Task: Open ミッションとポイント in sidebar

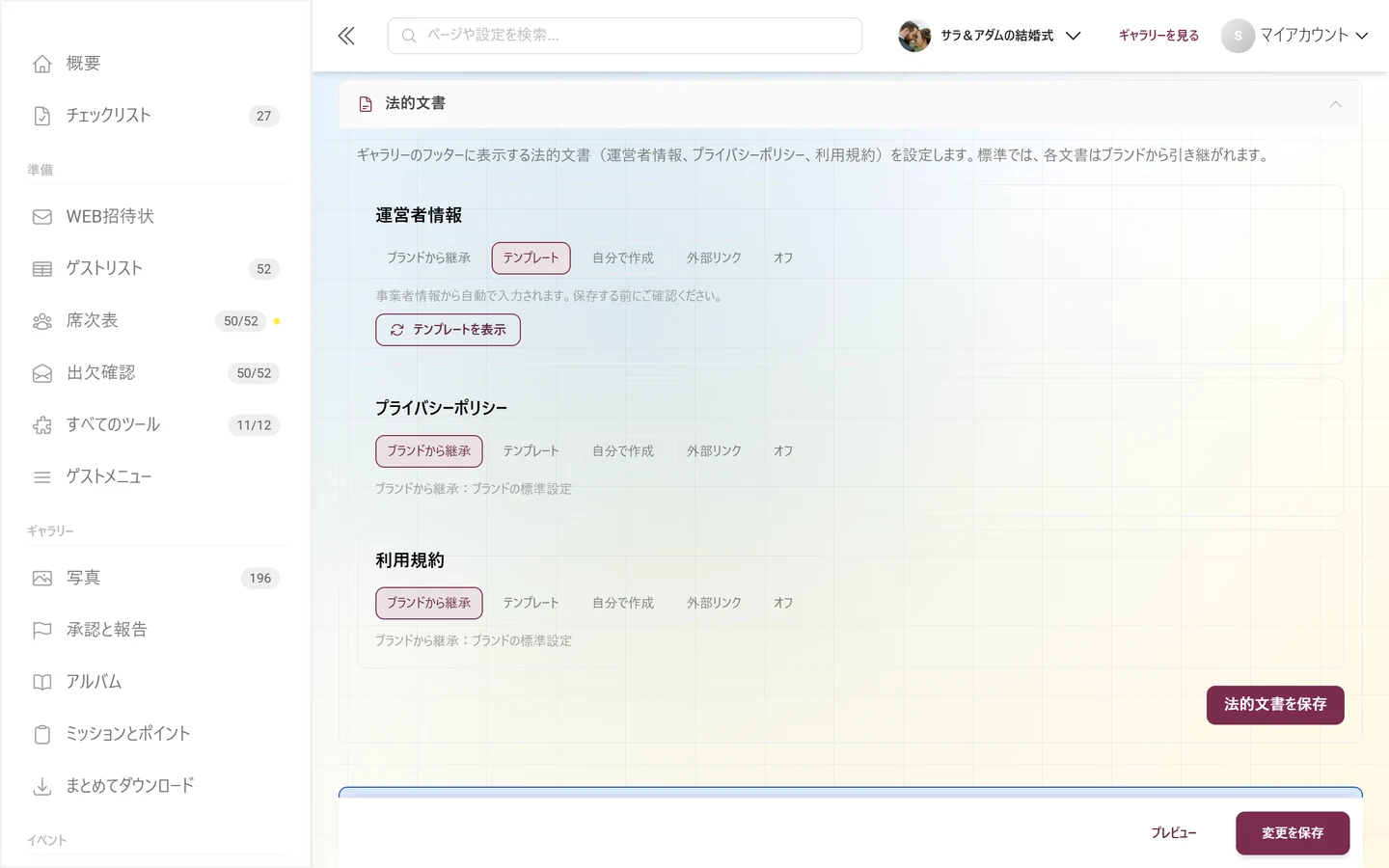Action: pos(154,735)
